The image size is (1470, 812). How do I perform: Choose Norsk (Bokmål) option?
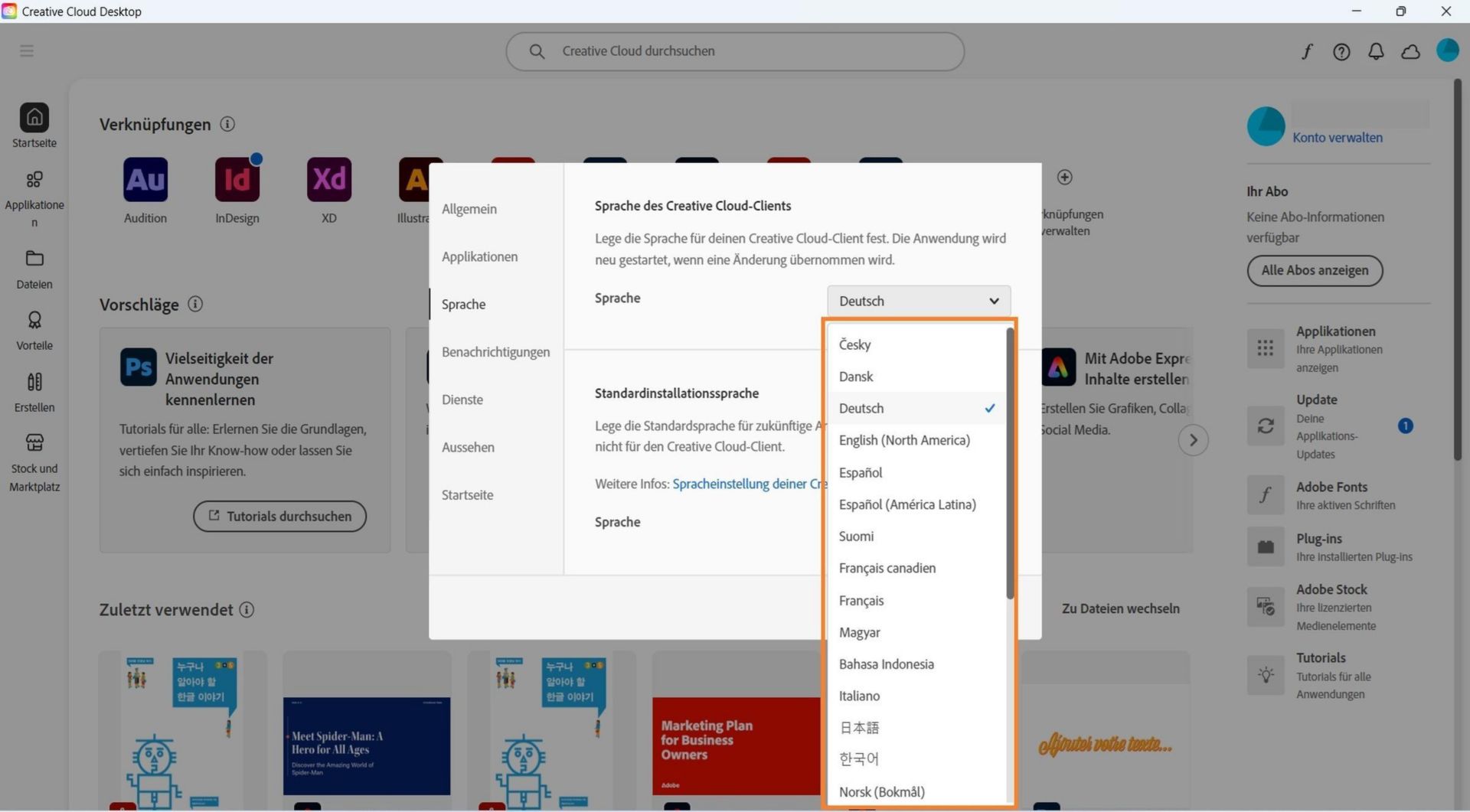[x=917, y=792]
